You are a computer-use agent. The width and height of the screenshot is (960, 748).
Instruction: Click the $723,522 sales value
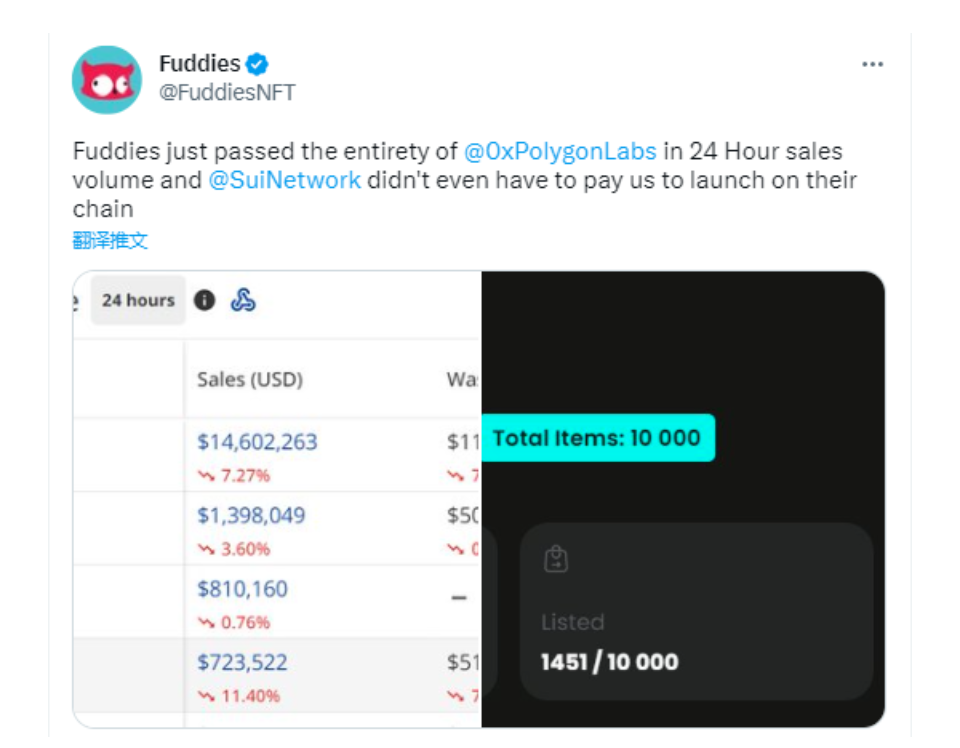(242, 662)
